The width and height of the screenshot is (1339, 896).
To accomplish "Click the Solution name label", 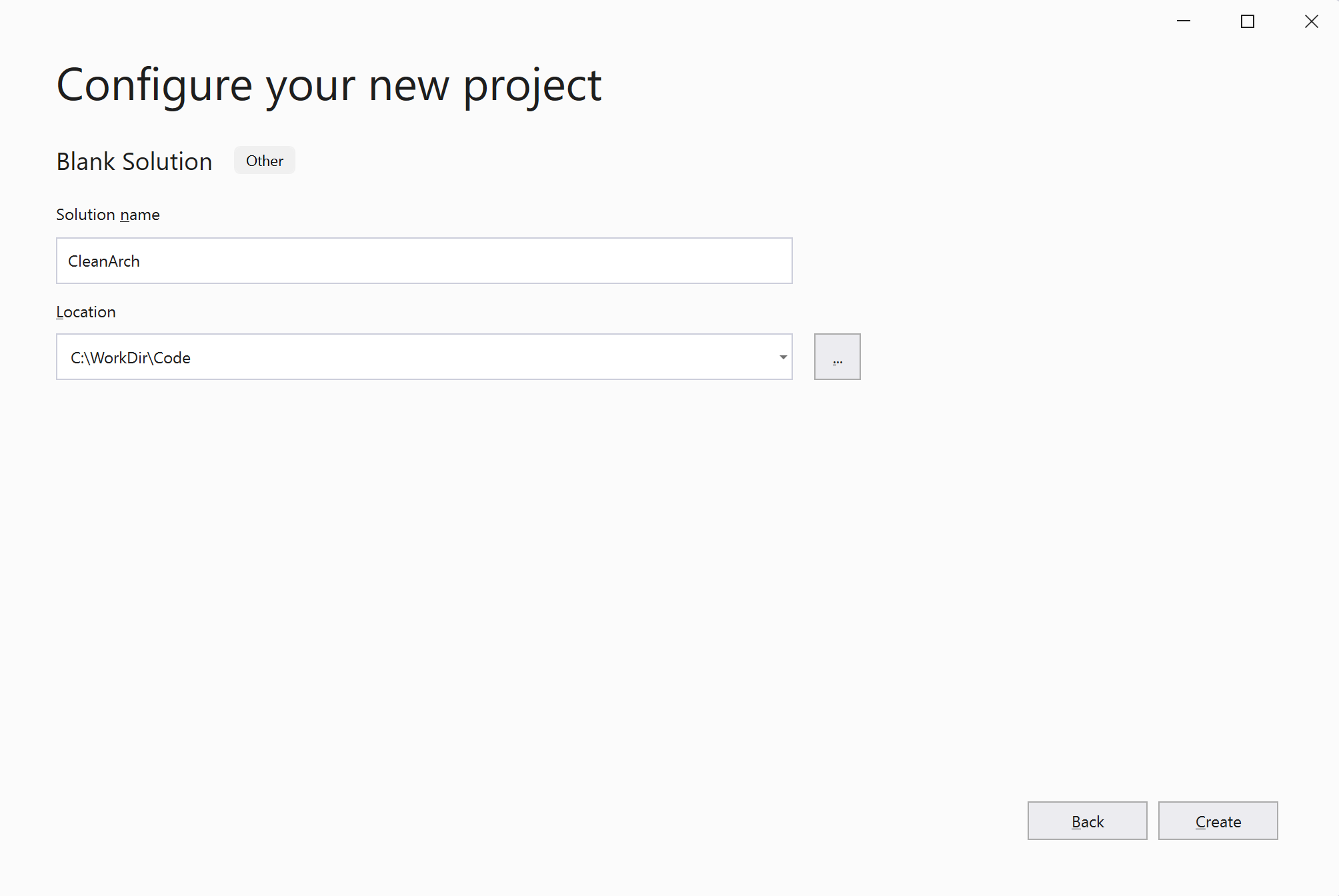I will coord(107,214).
